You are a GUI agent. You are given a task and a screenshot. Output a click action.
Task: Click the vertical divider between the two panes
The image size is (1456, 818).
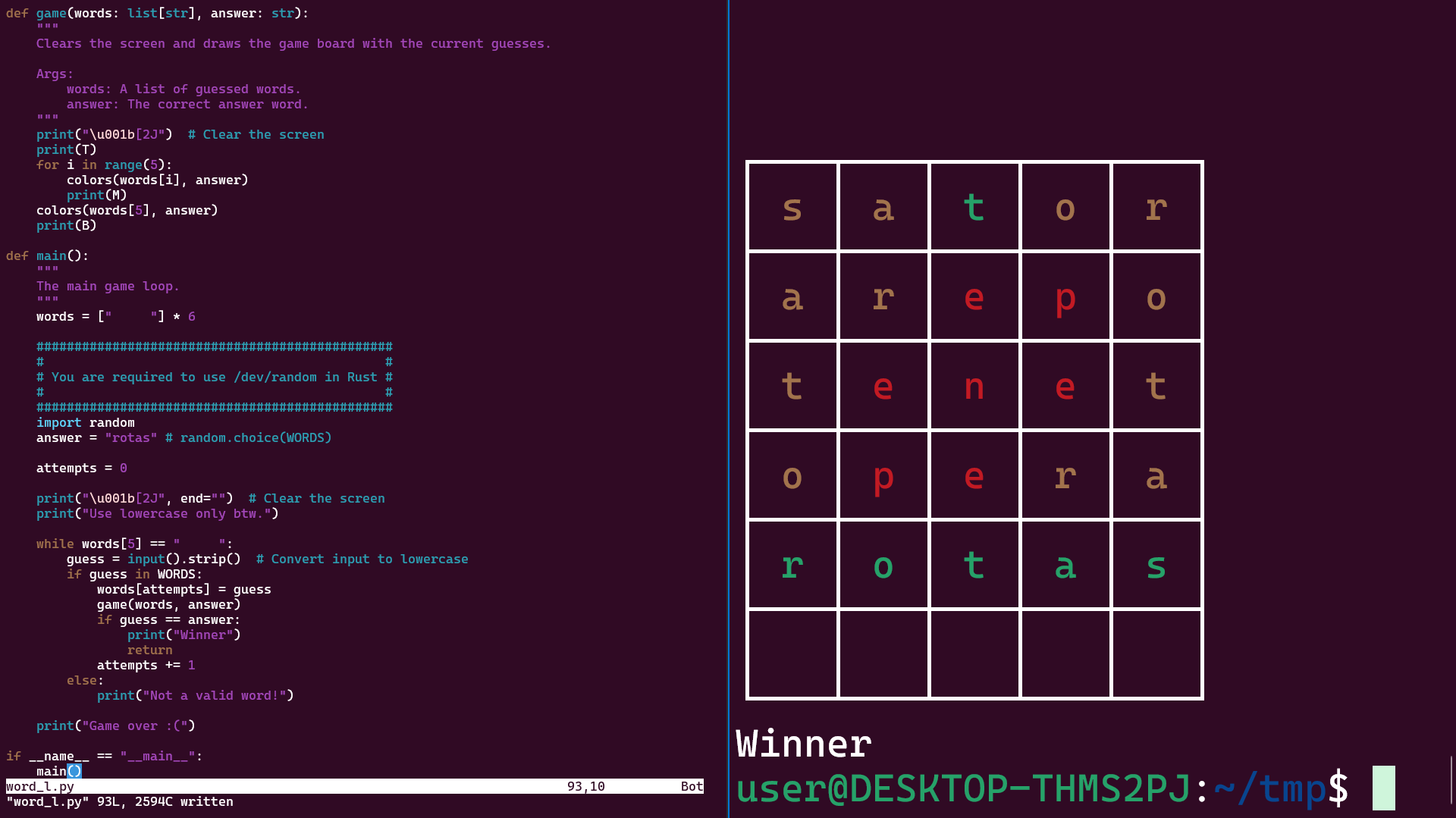pos(728,409)
